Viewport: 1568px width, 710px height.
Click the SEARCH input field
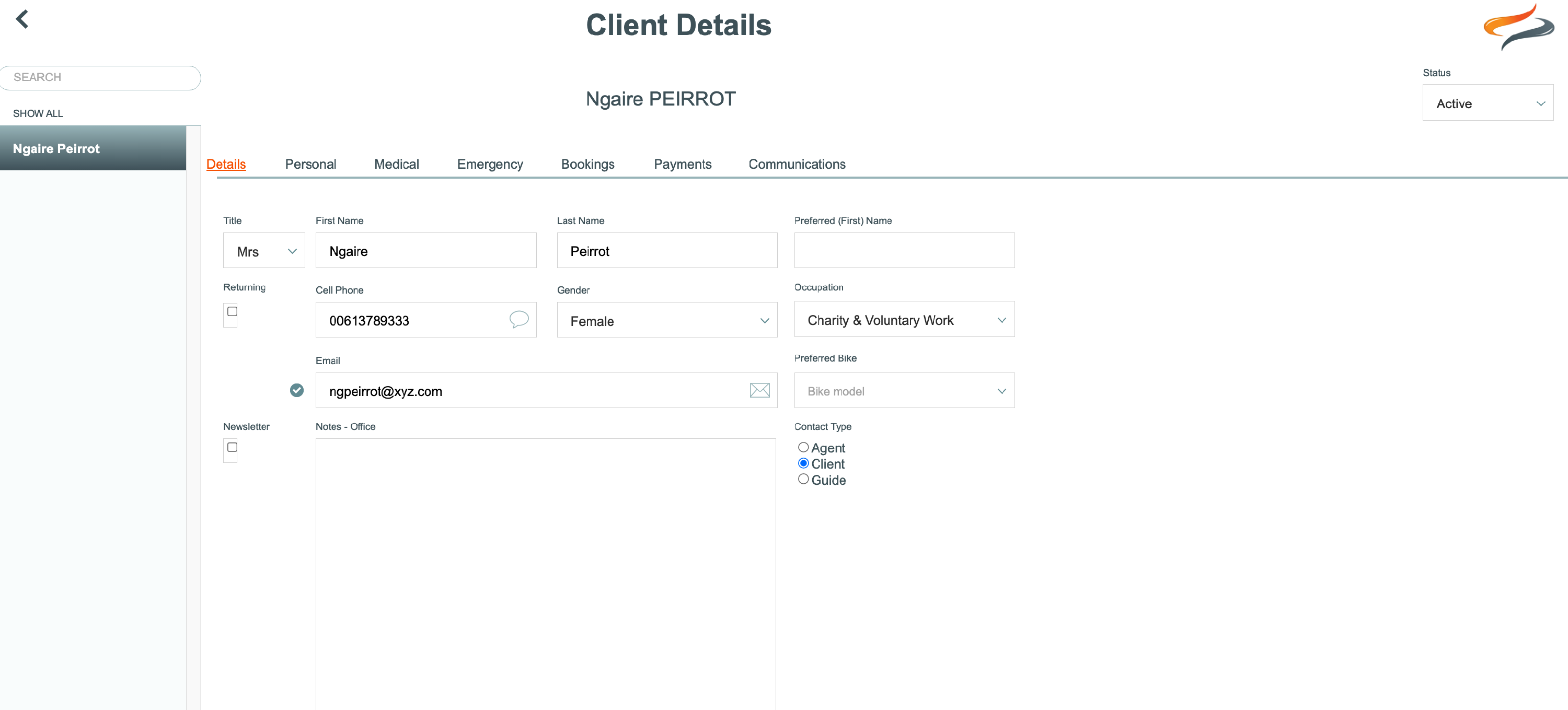click(100, 77)
